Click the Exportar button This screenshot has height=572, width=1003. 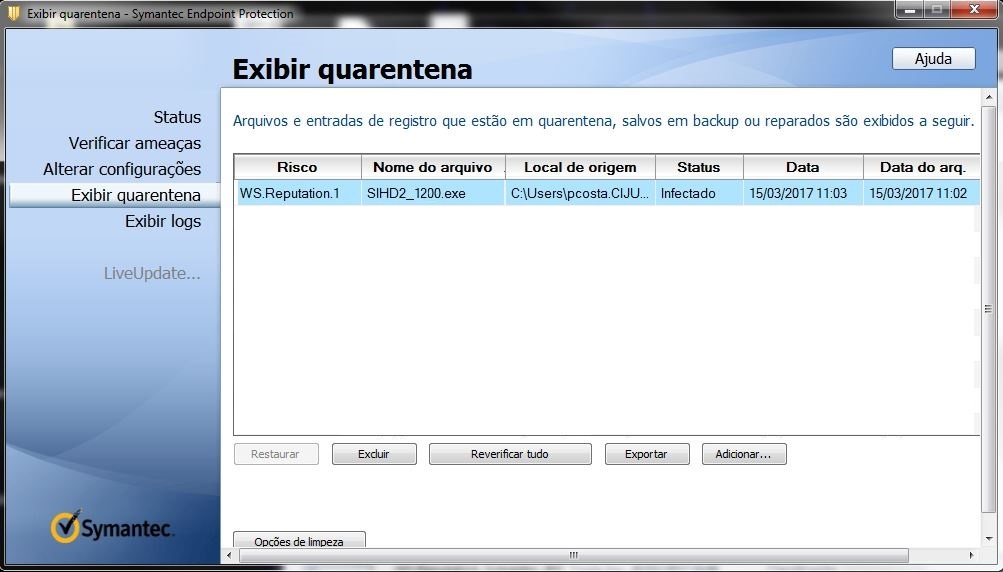[x=647, y=454]
